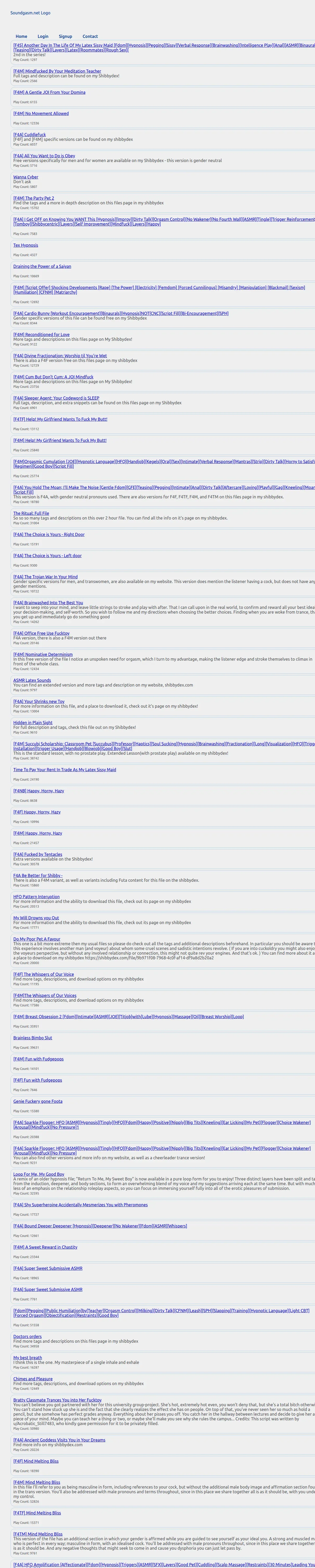Open the Home menu item
The height and width of the screenshot is (1568, 315).
[21, 37]
